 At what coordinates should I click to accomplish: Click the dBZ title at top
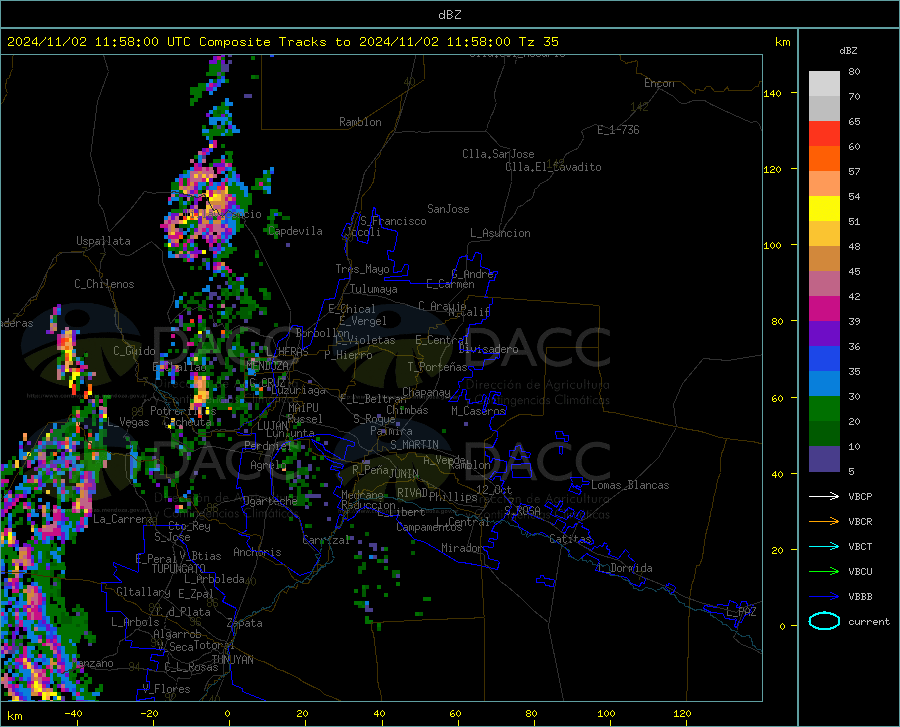449,14
